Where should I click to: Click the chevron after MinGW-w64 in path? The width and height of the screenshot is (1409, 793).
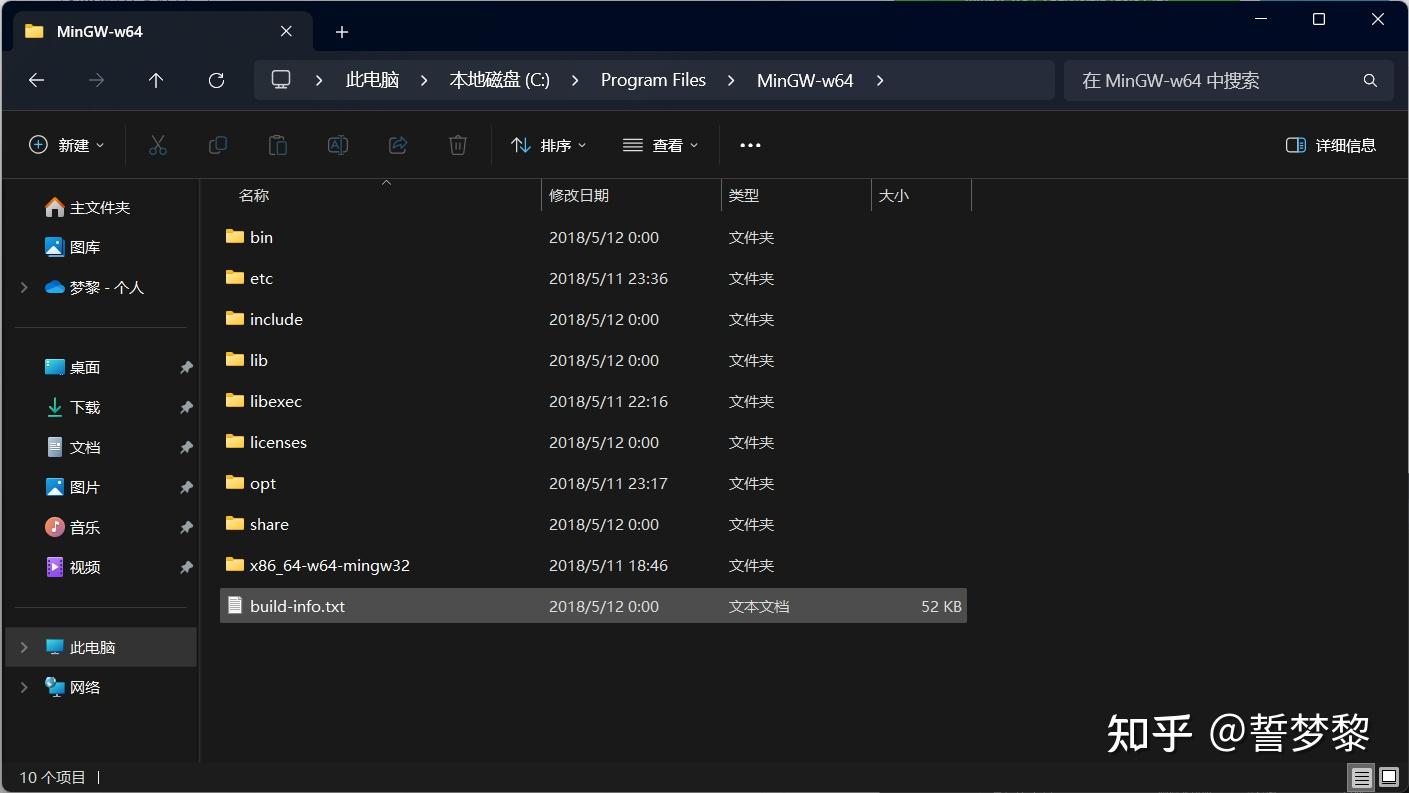pos(880,80)
